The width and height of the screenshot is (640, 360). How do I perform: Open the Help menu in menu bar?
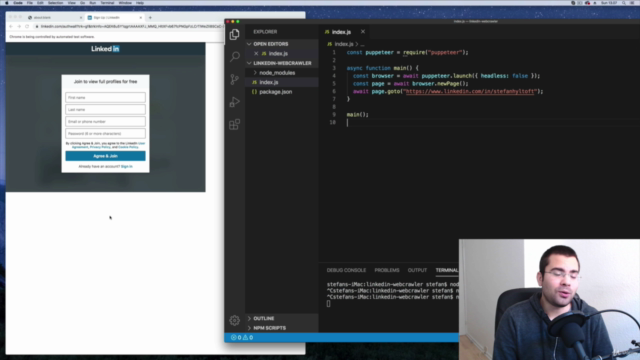click(140, 3)
